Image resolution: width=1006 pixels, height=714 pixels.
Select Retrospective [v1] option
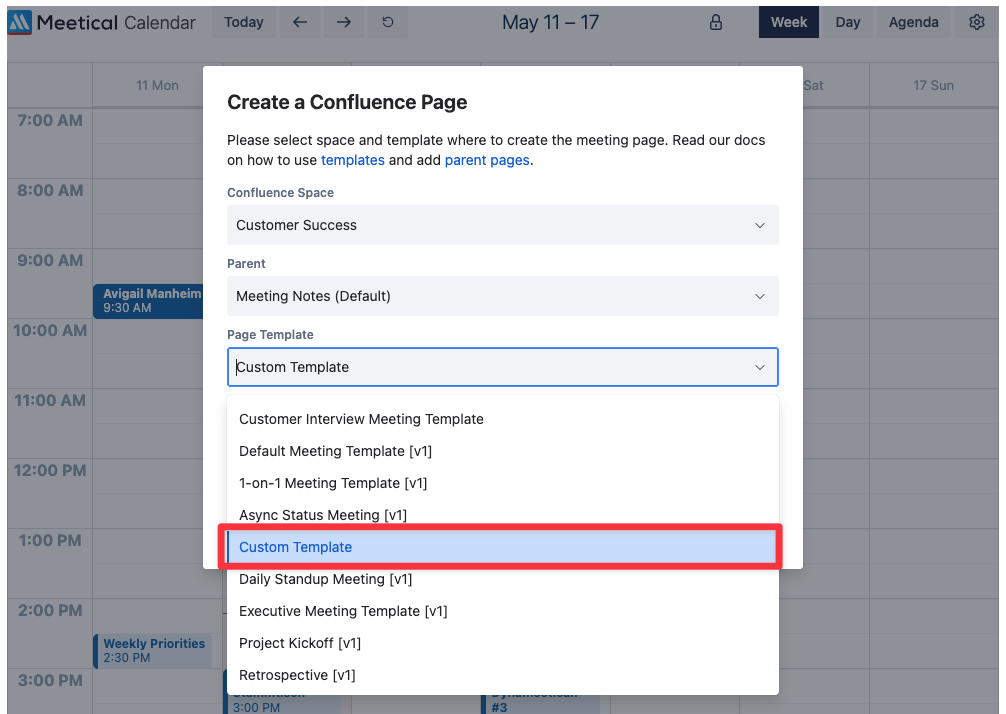click(x=503, y=676)
